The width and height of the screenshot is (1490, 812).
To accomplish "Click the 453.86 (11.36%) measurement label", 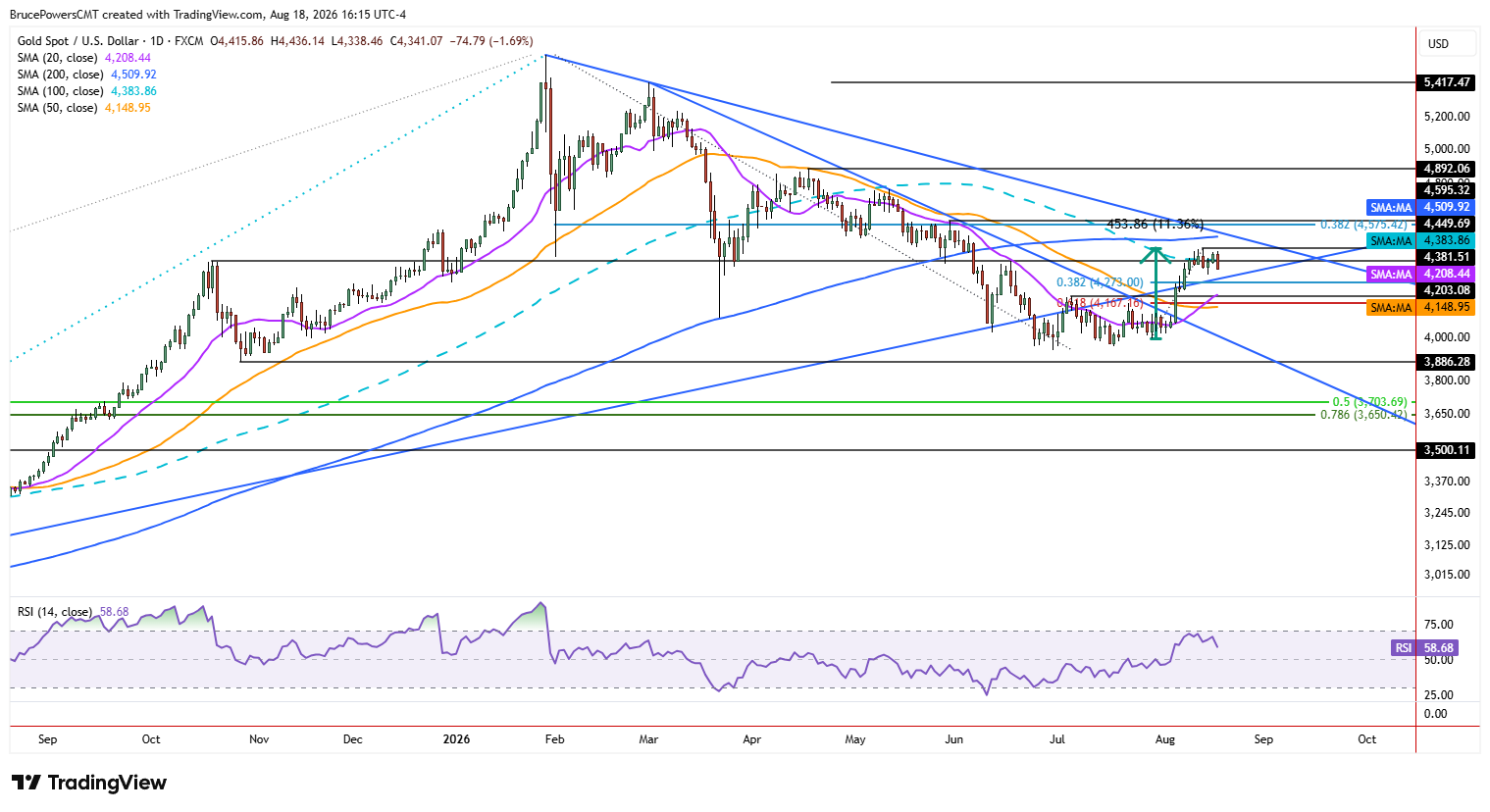I will [x=1156, y=225].
